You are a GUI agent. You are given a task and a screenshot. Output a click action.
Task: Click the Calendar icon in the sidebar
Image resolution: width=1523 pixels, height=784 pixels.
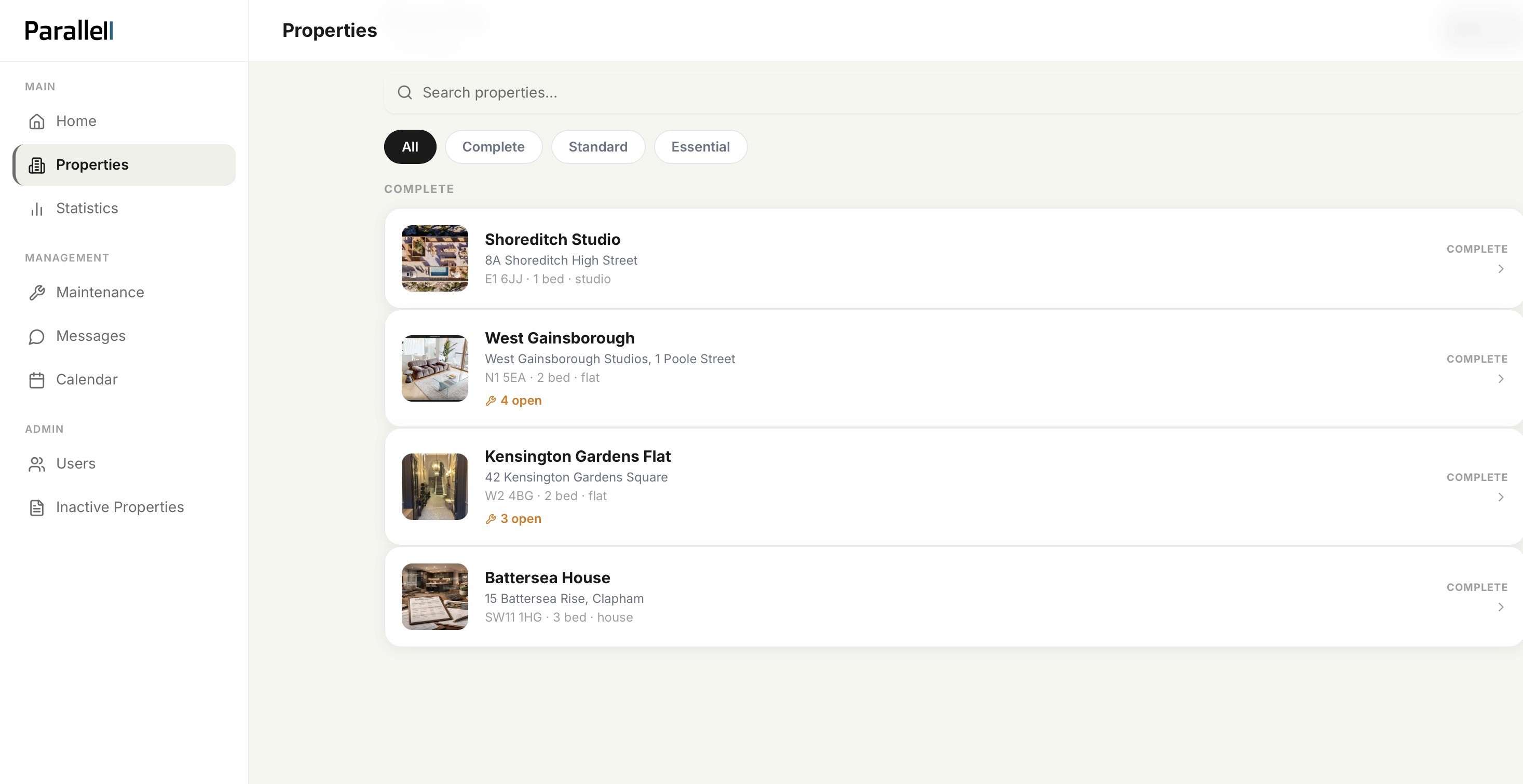[37, 380]
